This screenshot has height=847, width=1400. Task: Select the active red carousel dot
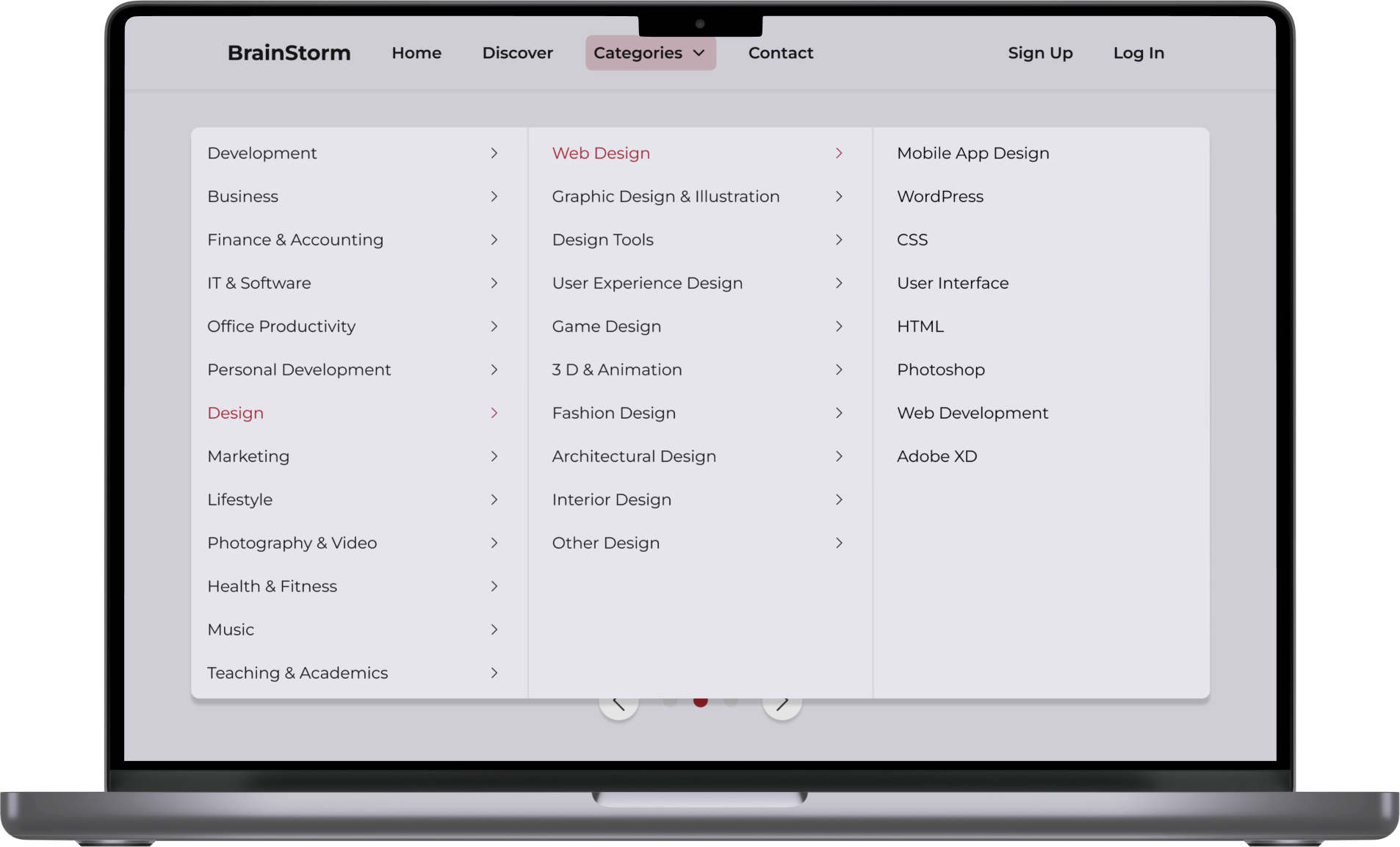pyautogui.click(x=700, y=702)
